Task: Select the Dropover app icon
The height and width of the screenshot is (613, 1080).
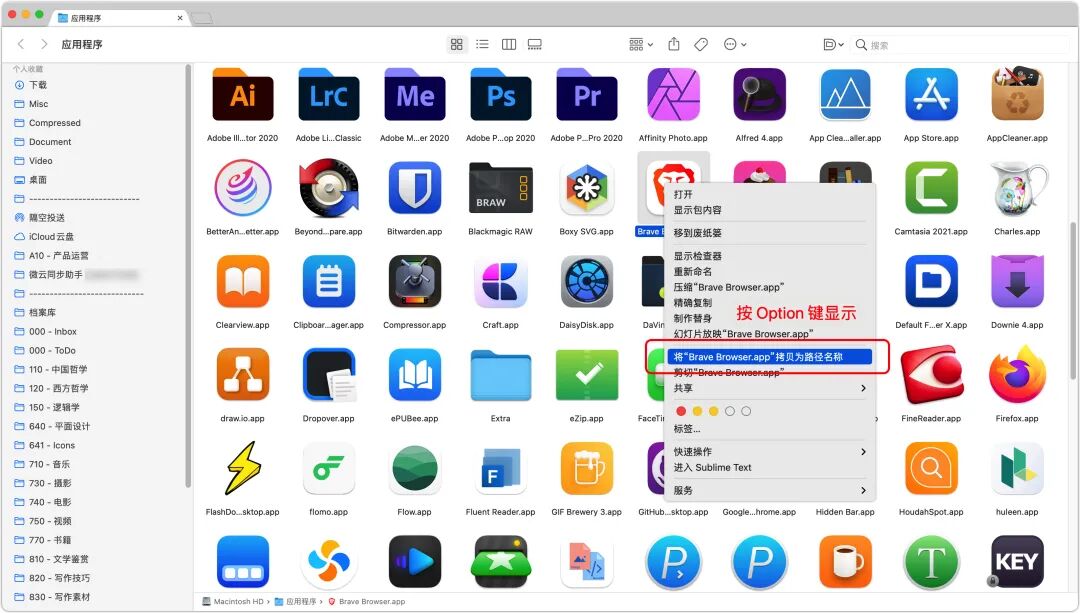Action: [329, 375]
